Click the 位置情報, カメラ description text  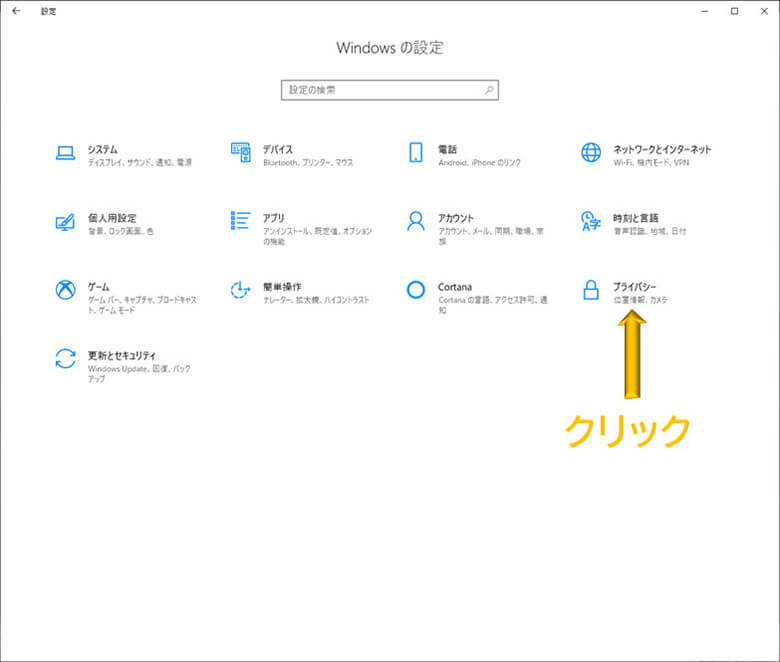[640, 300]
